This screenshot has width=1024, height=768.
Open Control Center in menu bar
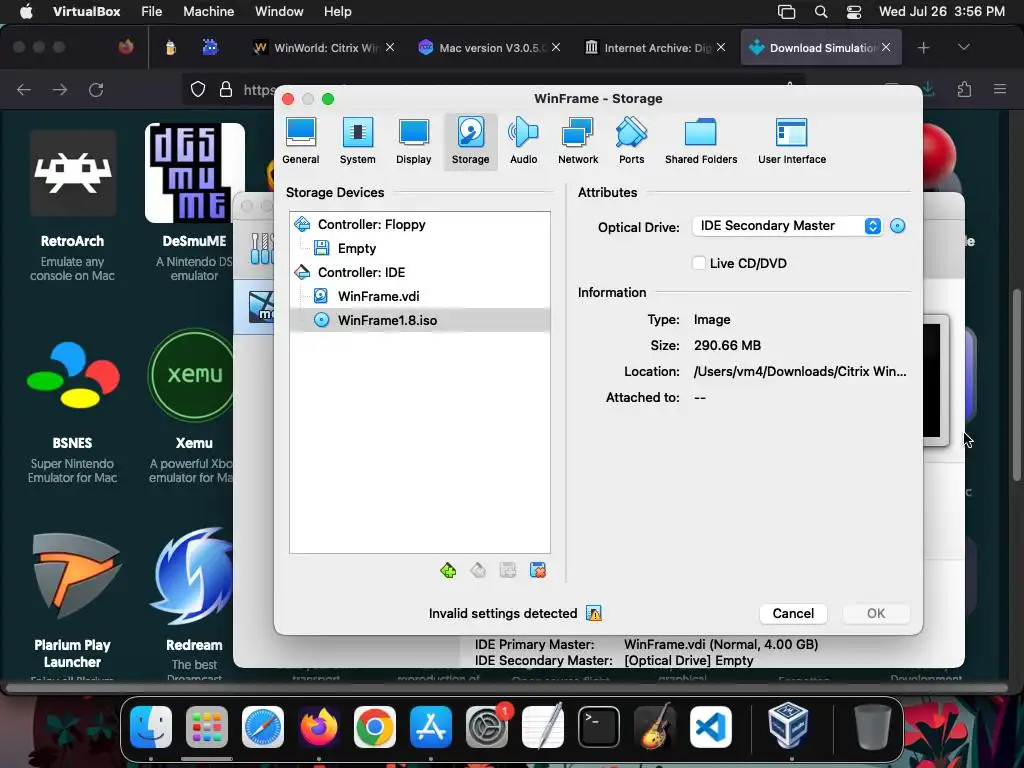(854, 12)
